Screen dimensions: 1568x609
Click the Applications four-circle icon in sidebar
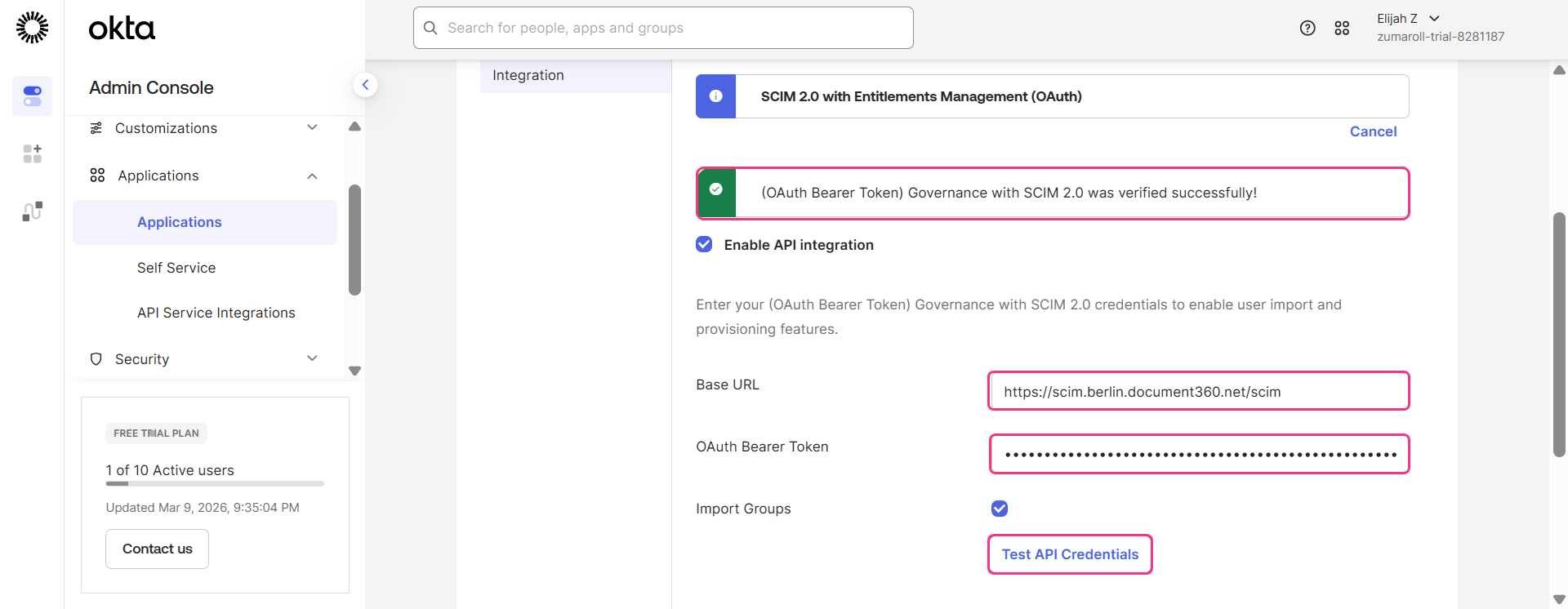click(x=97, y=176)
